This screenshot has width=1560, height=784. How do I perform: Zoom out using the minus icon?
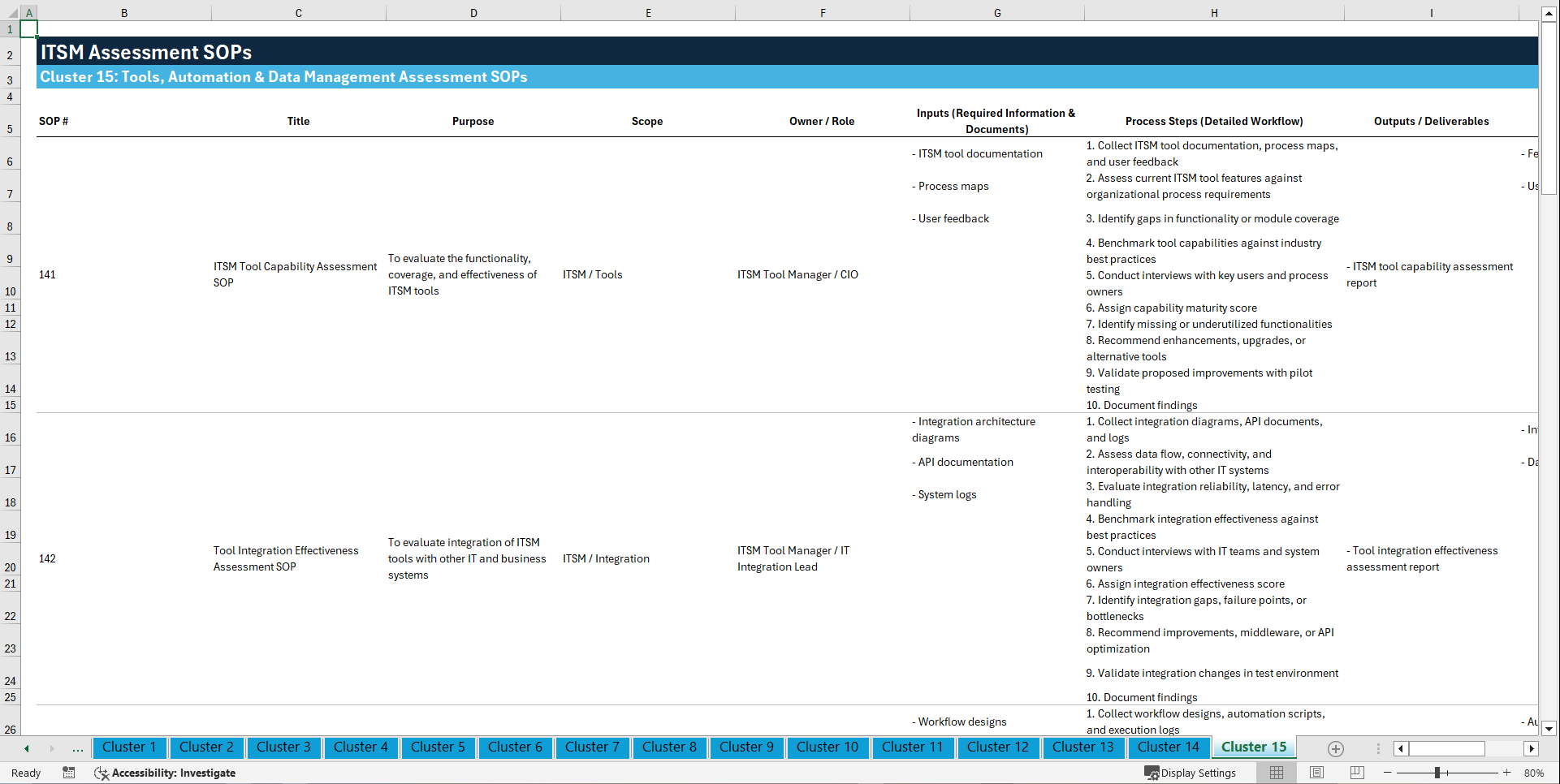pyautogui.click(x=1388, y=773)
